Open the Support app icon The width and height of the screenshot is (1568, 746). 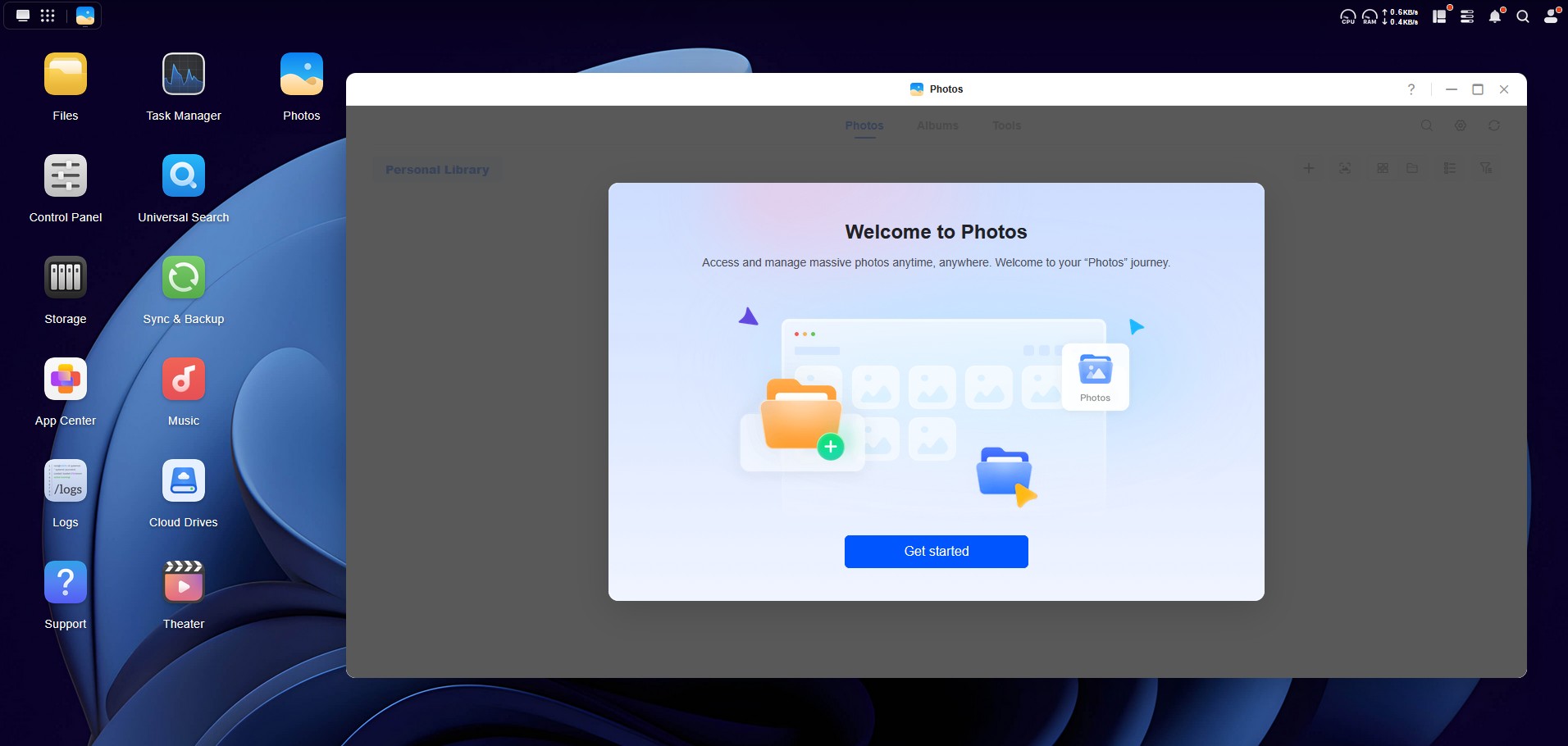pyautogui.click(x=66, y=583)
